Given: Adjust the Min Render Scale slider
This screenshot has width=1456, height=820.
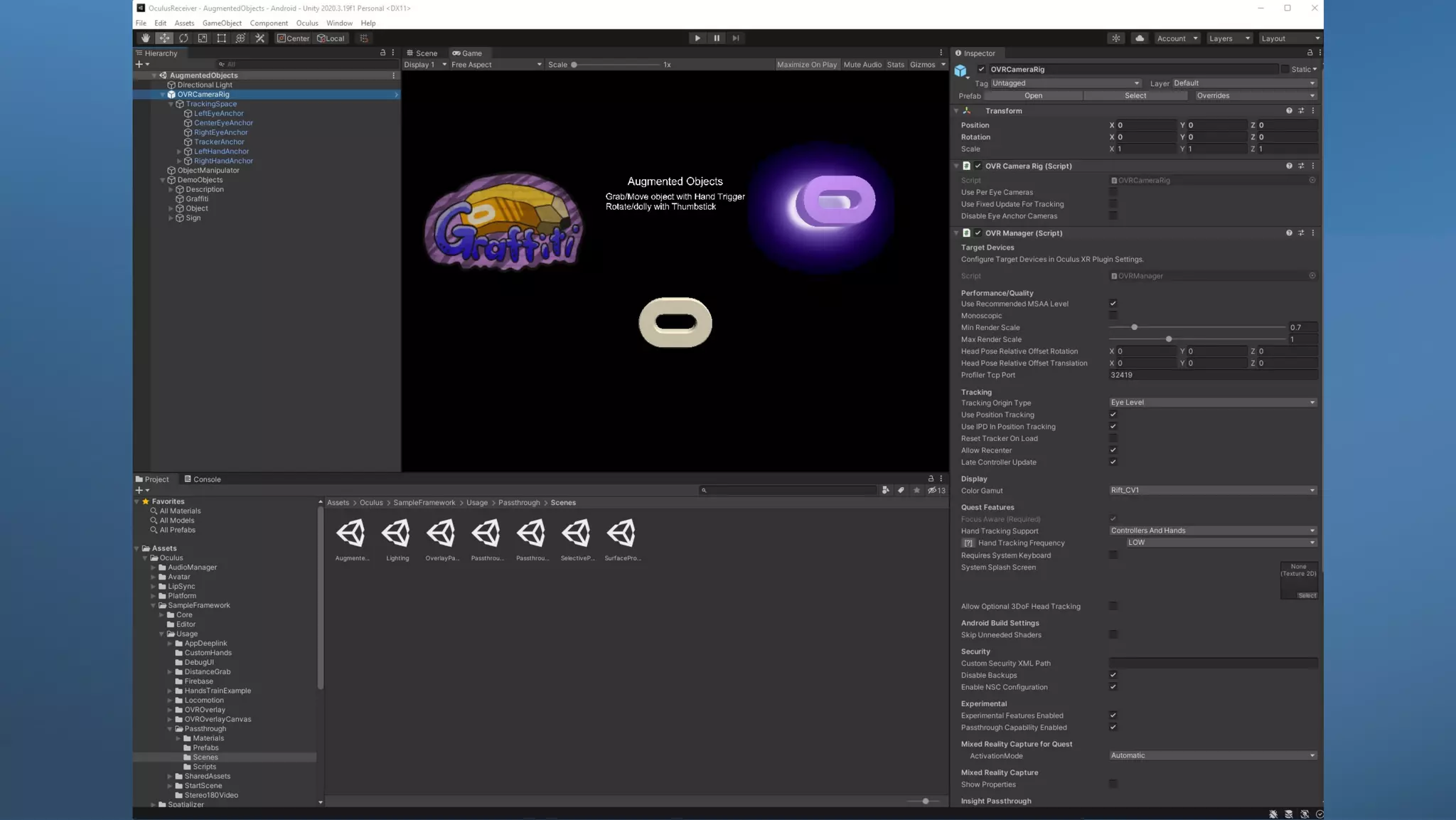Looking at the screenshot, I should [x=1134, y=328].
